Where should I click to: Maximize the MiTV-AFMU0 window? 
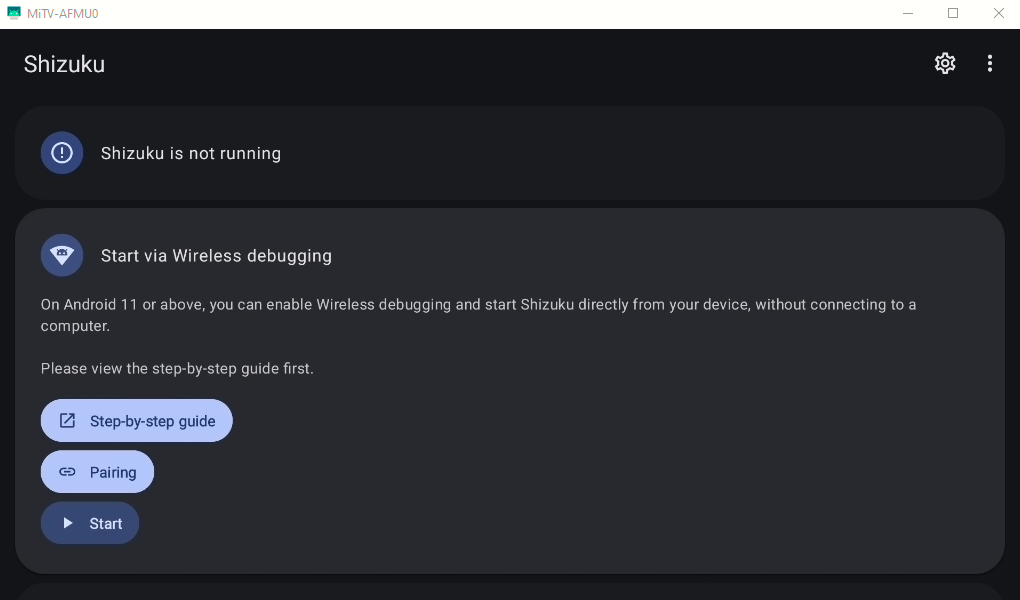[953, 13]
